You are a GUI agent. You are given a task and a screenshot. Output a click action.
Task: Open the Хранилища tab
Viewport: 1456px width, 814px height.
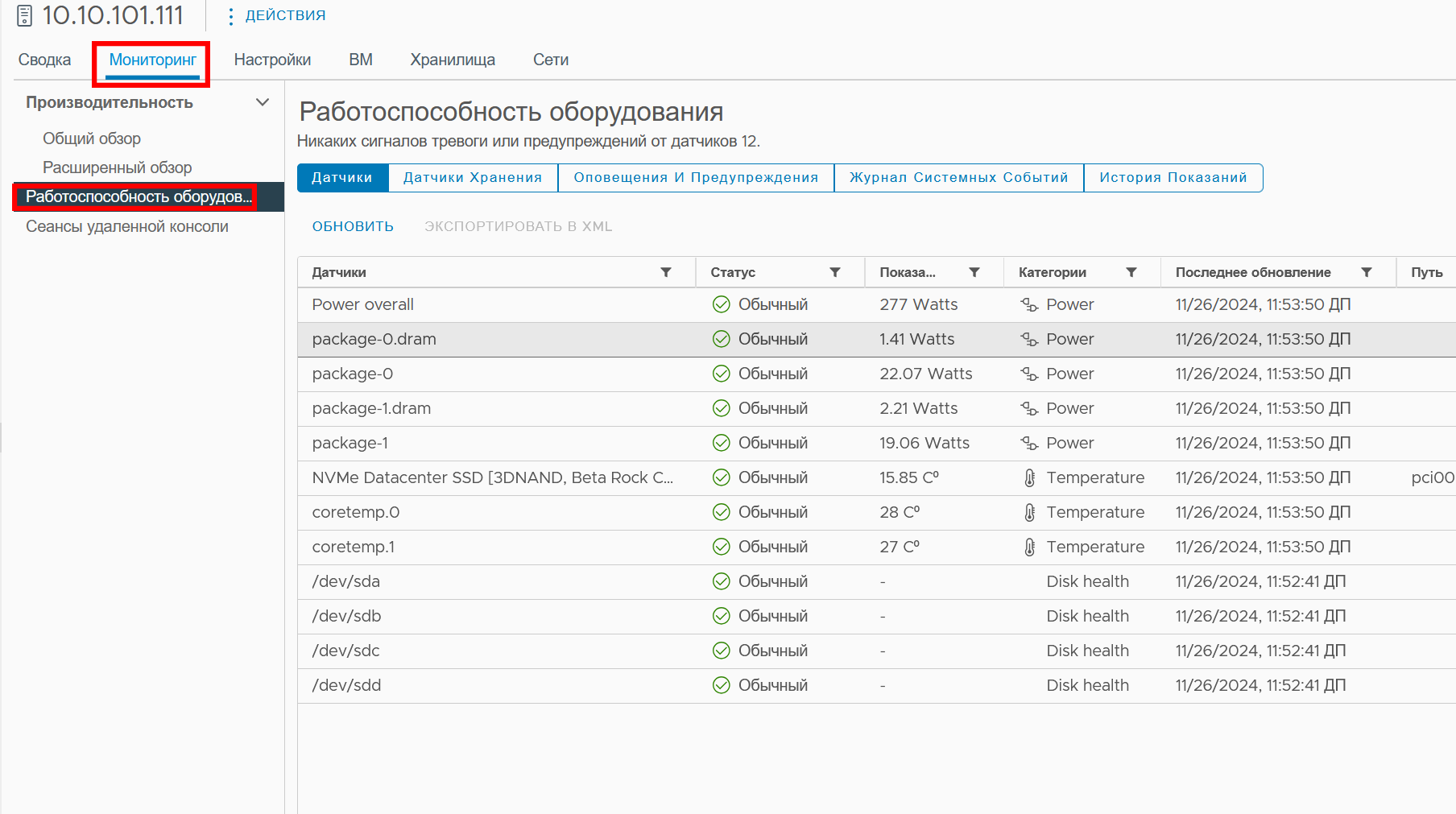coord(453,60)
